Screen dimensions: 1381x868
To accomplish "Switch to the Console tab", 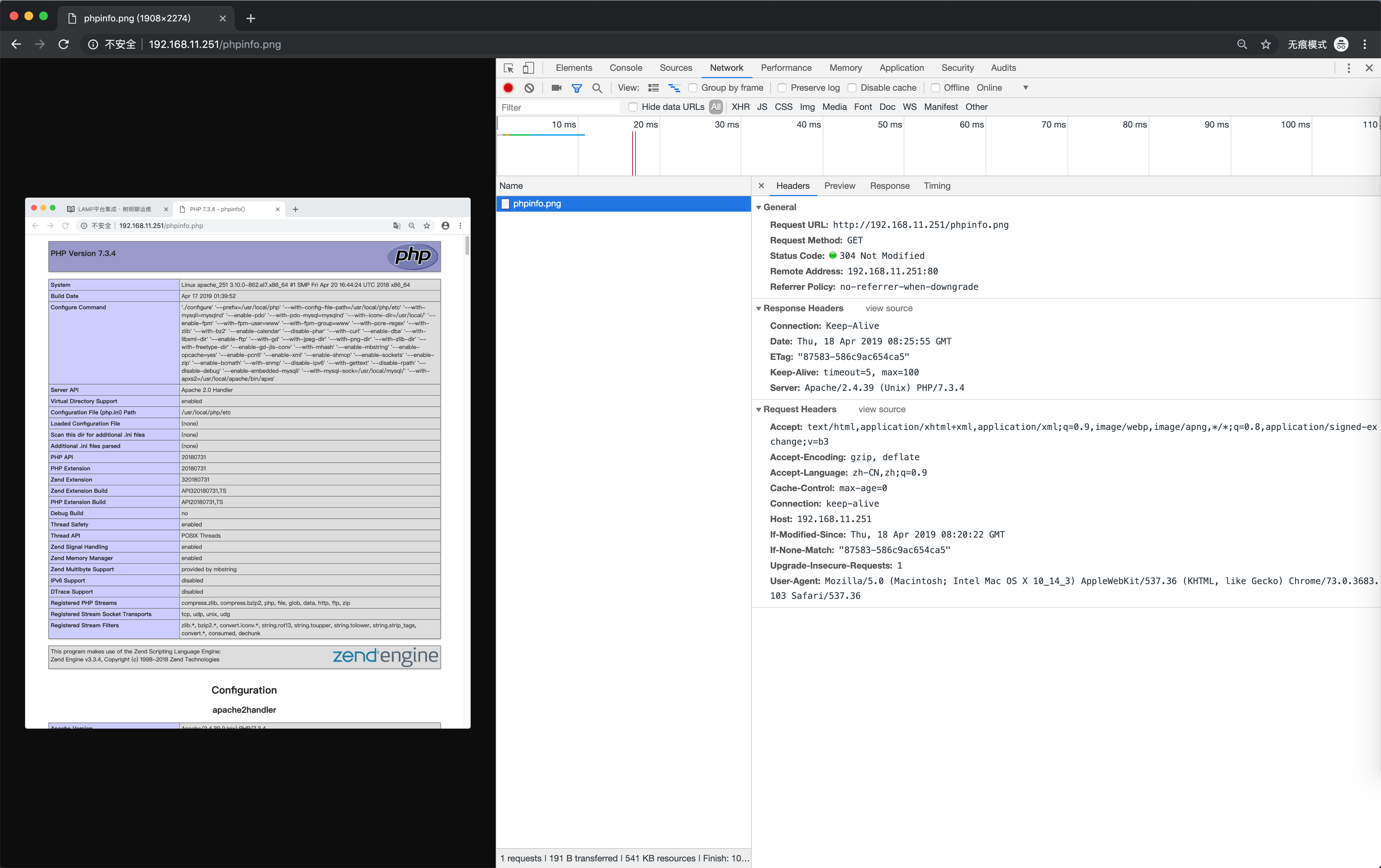I will 626,67.
